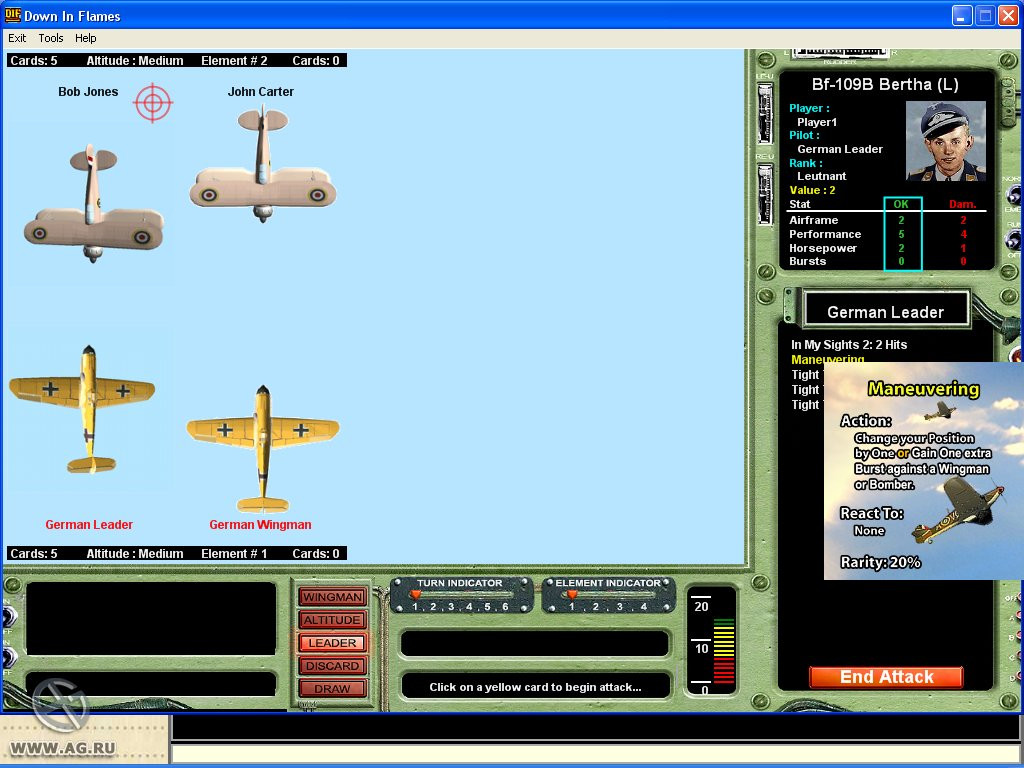Select the German Leader aircraft
1024x768 pixels.
pos(82,409)
